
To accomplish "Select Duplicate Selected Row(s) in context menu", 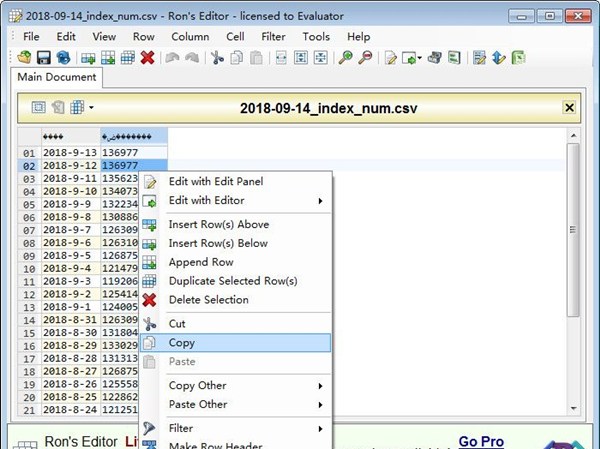I will [232, 281].
